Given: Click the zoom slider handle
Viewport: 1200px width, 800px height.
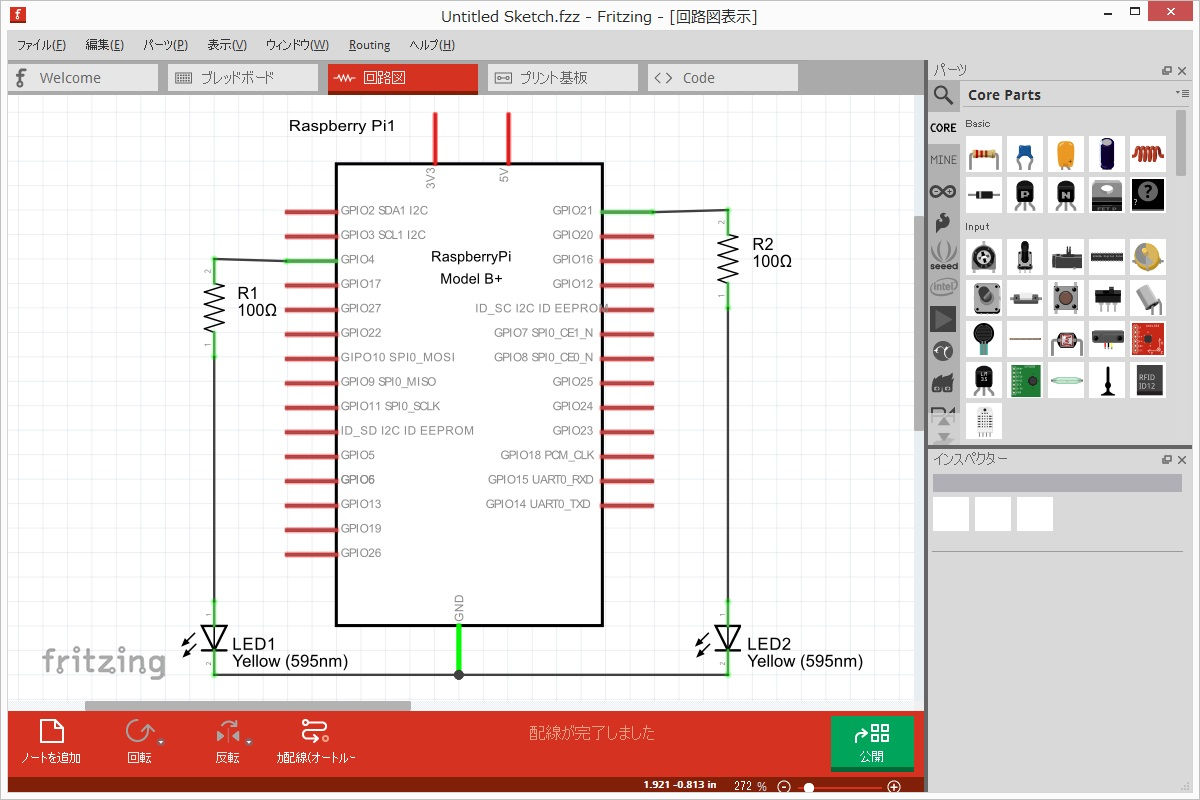Looking at the screenshot, I should pyautogui.click(x=809, y=787).
